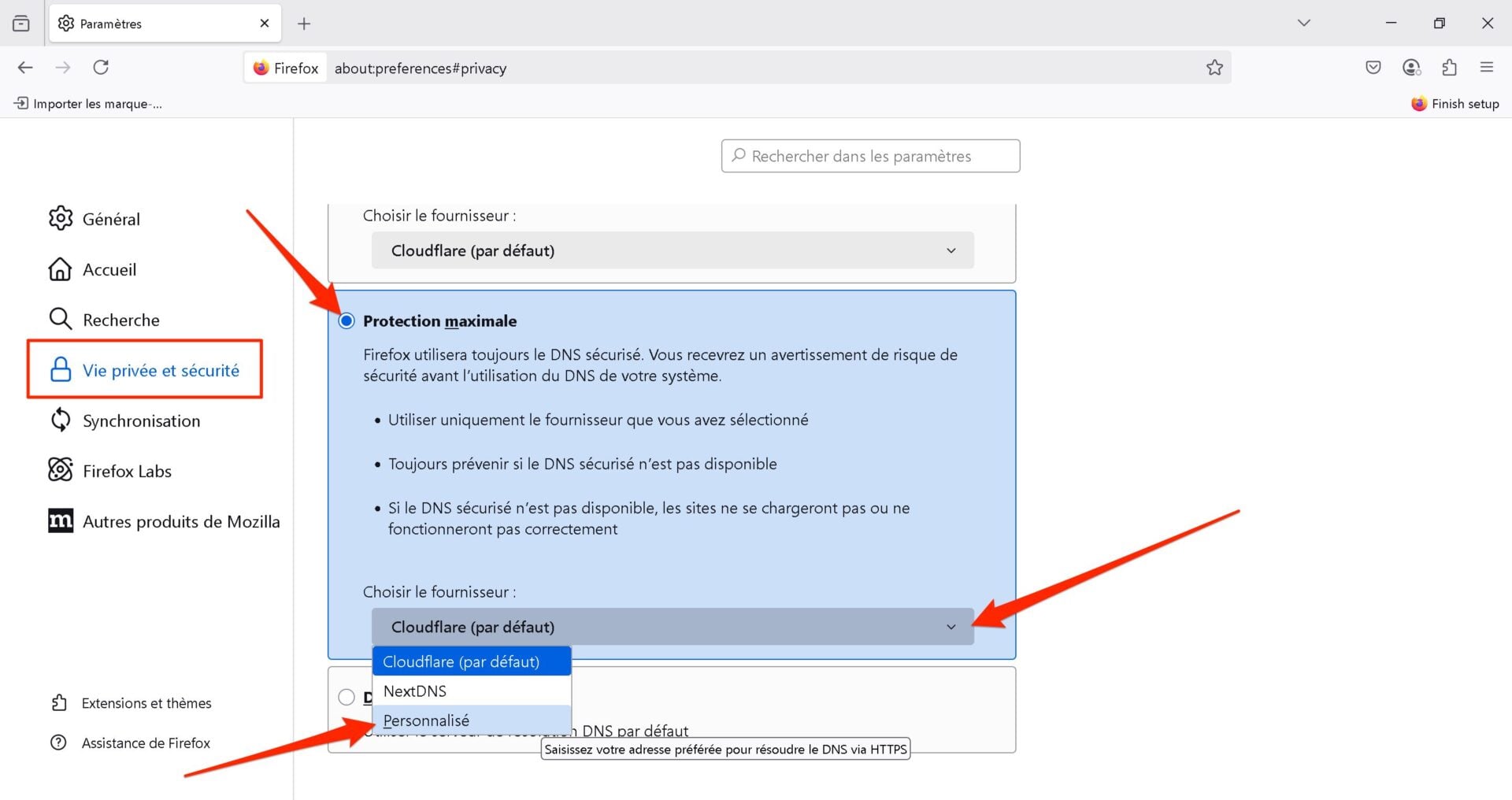Expand the upper Cloudflare provider dropdown
This screenshot has height=800, width=1512.
[x=672, y=250]
